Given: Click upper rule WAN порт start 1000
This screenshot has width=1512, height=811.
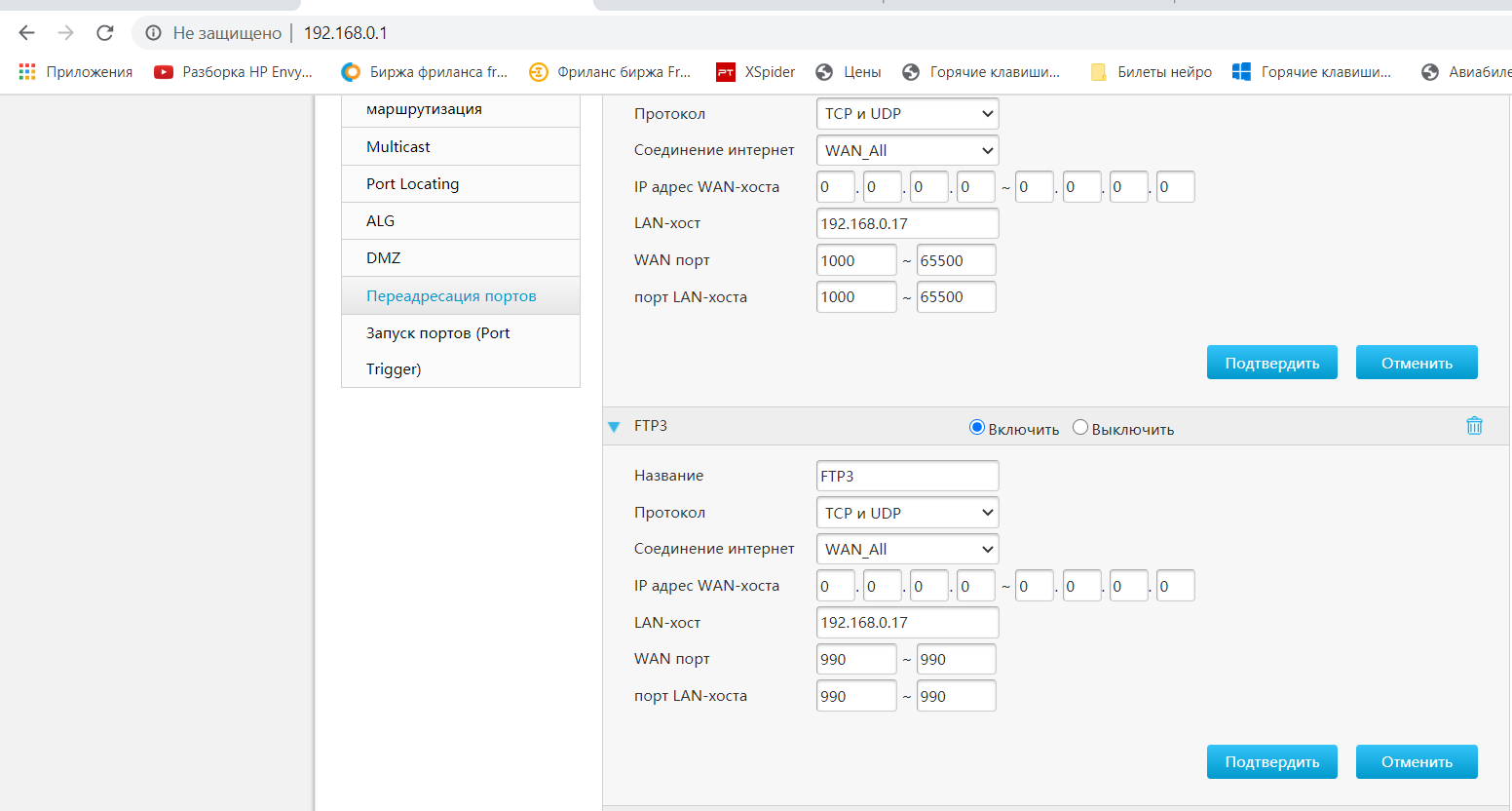Looking at the screenshot, I should (856, 260).
